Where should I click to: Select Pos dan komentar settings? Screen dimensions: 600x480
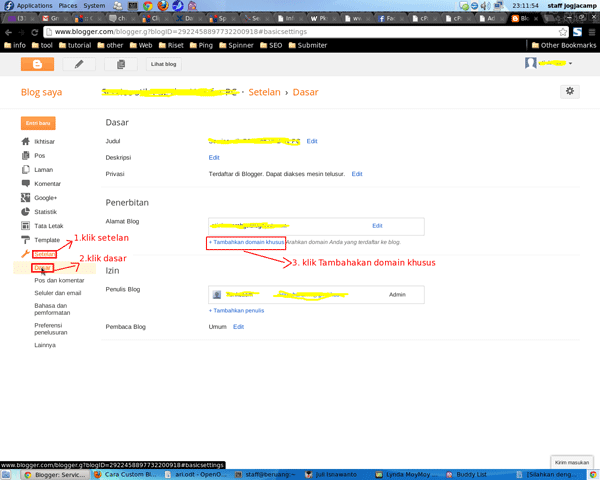pos(59,281)
